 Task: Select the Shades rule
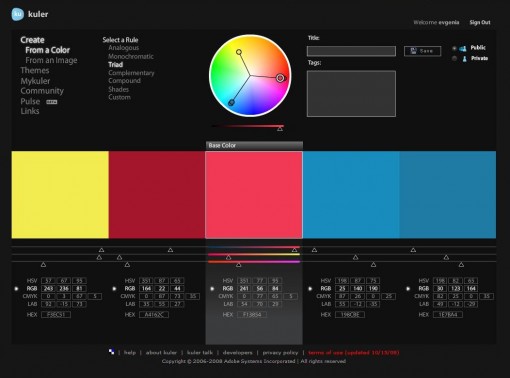(118, 89)
